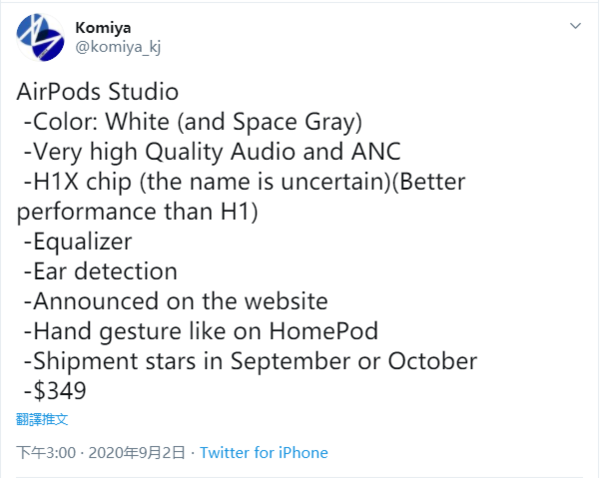The height and width of the screenshot is (478, 600).
Task: Click the 下午3:00 tweet time
Action: pyautogui.click(x=46, y=452)
